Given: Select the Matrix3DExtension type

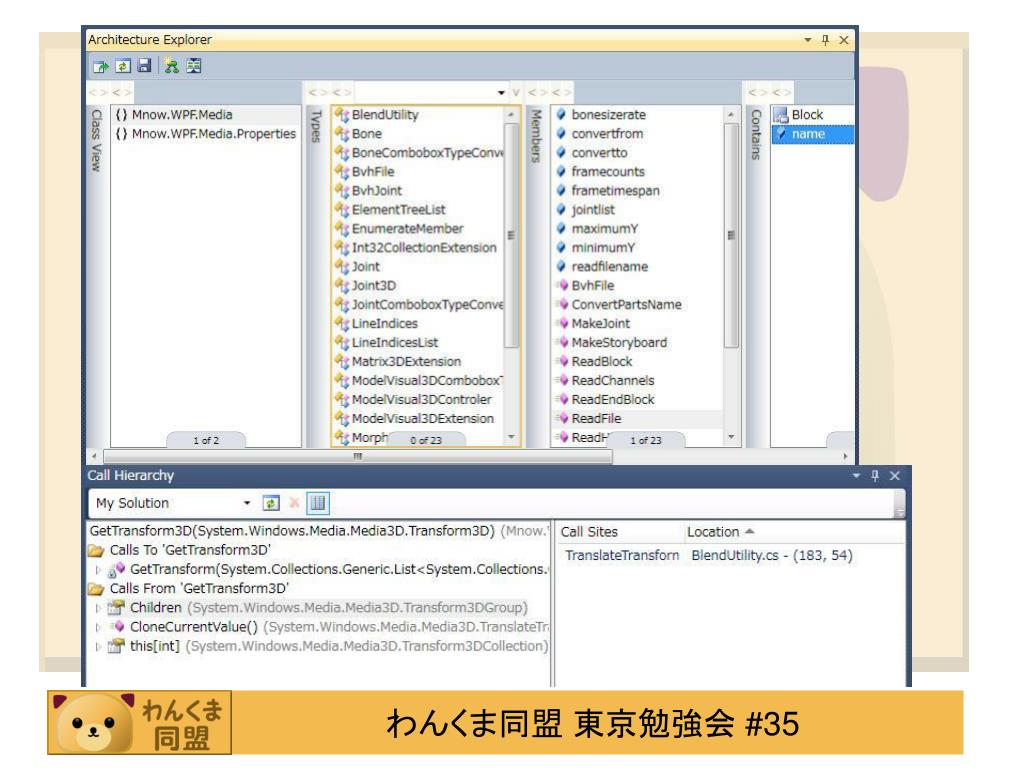Looking at the screenshot, I should tap(406, 361).
